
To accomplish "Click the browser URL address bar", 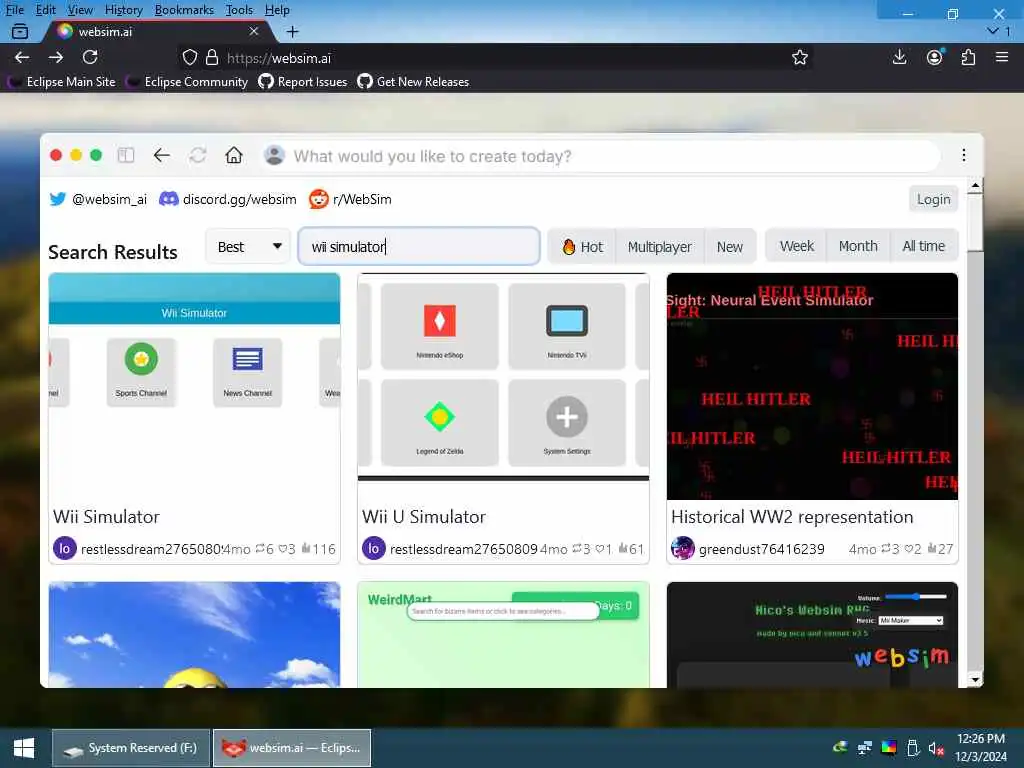I will [496, 58].
